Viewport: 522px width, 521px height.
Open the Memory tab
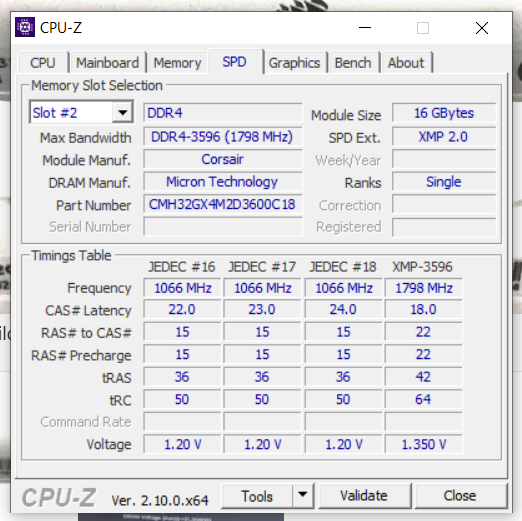click(178, 63)
